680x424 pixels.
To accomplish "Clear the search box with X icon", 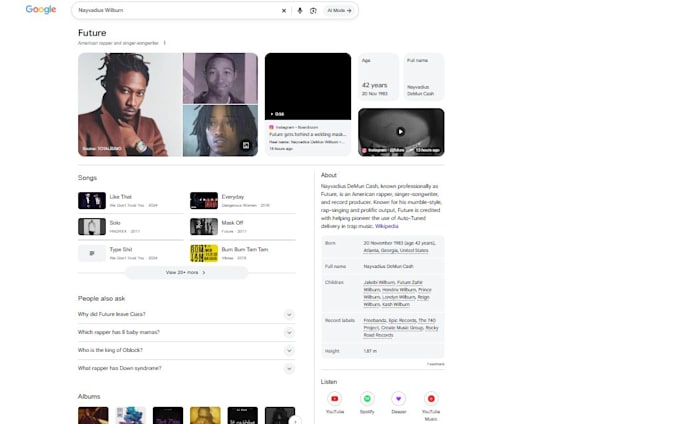I will pyautogui.click(x=284, y=10).
